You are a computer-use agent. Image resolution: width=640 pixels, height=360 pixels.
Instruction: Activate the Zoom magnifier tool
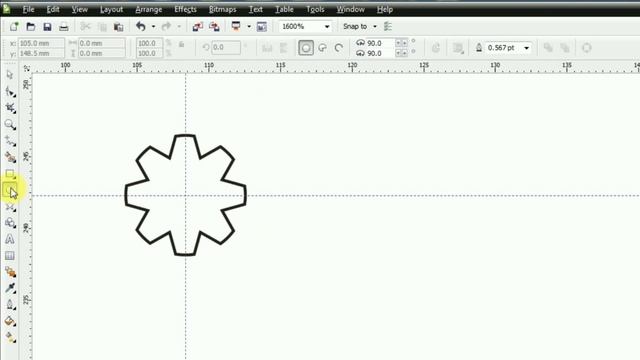(10, 124)
